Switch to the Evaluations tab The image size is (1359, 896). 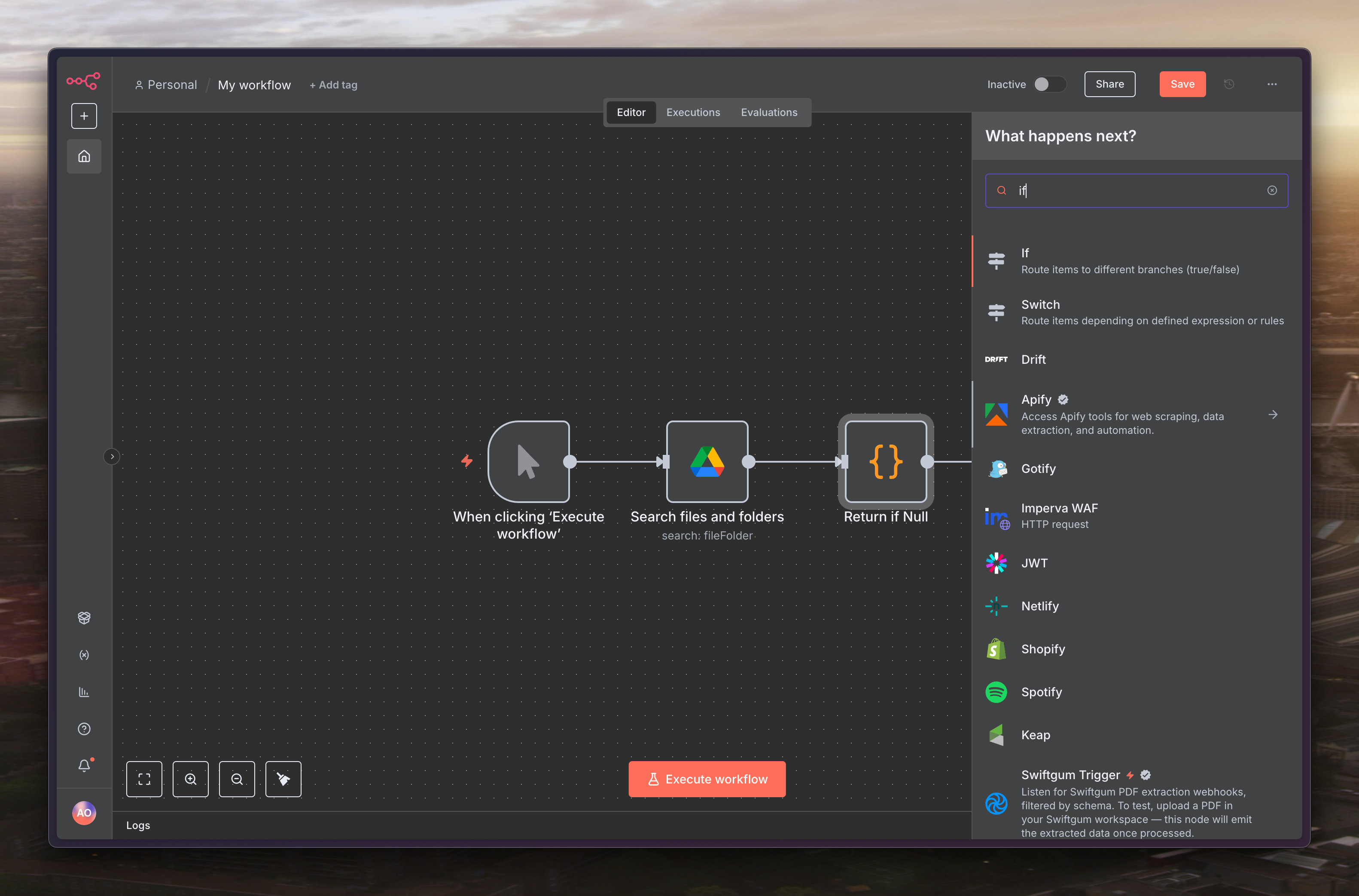[768, 113]
